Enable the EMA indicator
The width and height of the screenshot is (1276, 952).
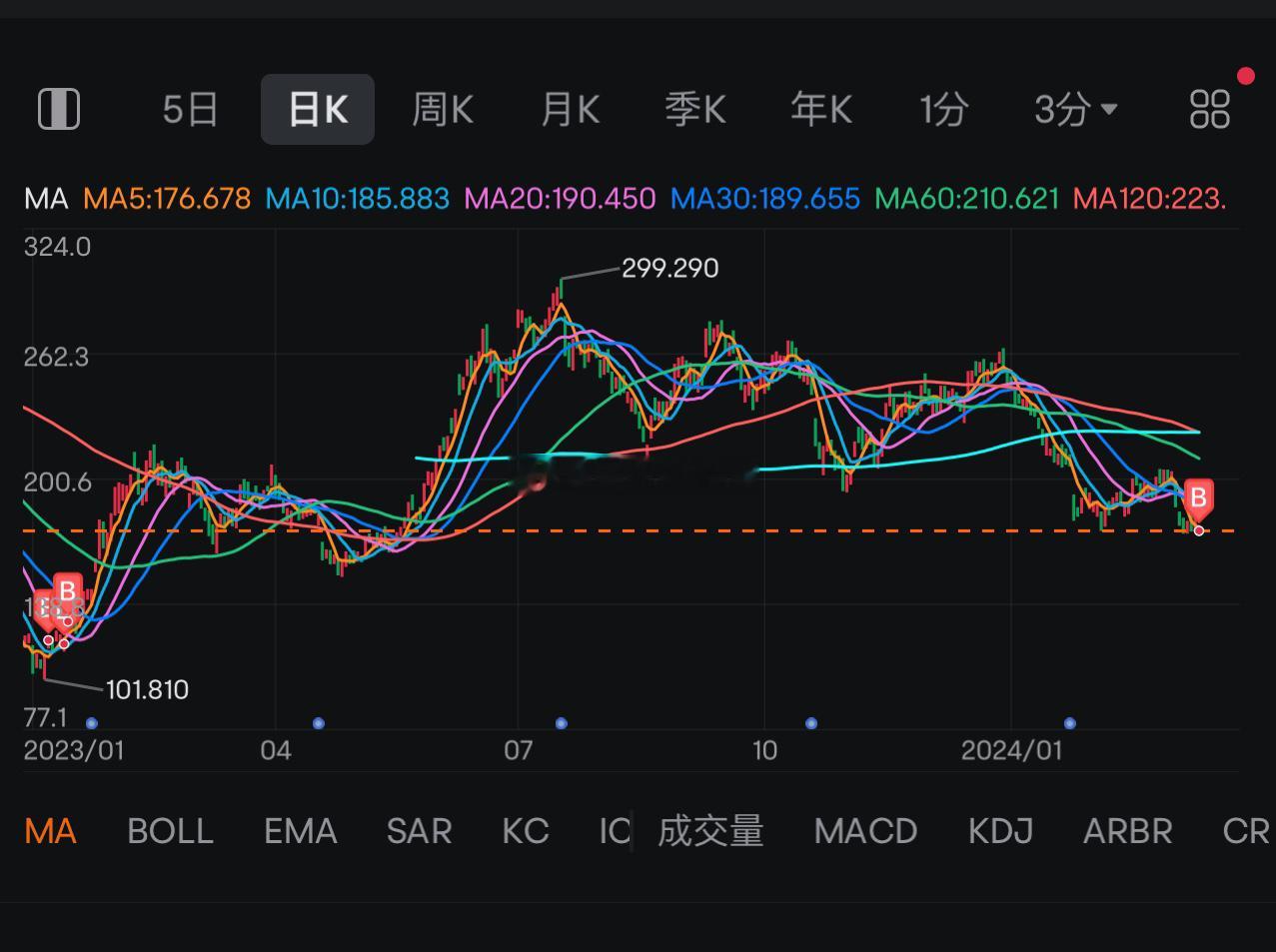(300, 831)
